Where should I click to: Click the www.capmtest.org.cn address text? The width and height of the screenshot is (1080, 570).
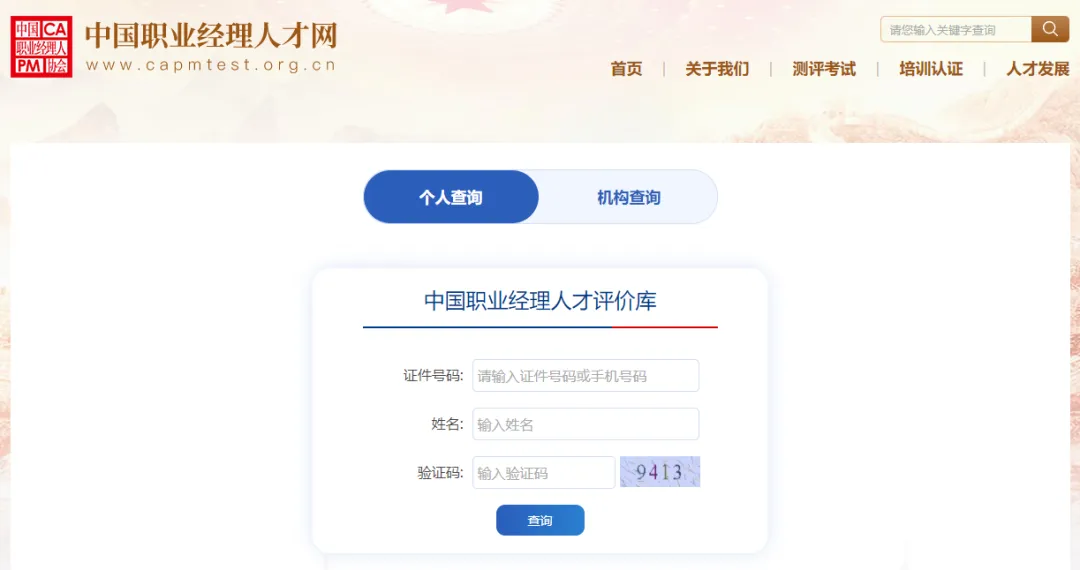(211, 65)
